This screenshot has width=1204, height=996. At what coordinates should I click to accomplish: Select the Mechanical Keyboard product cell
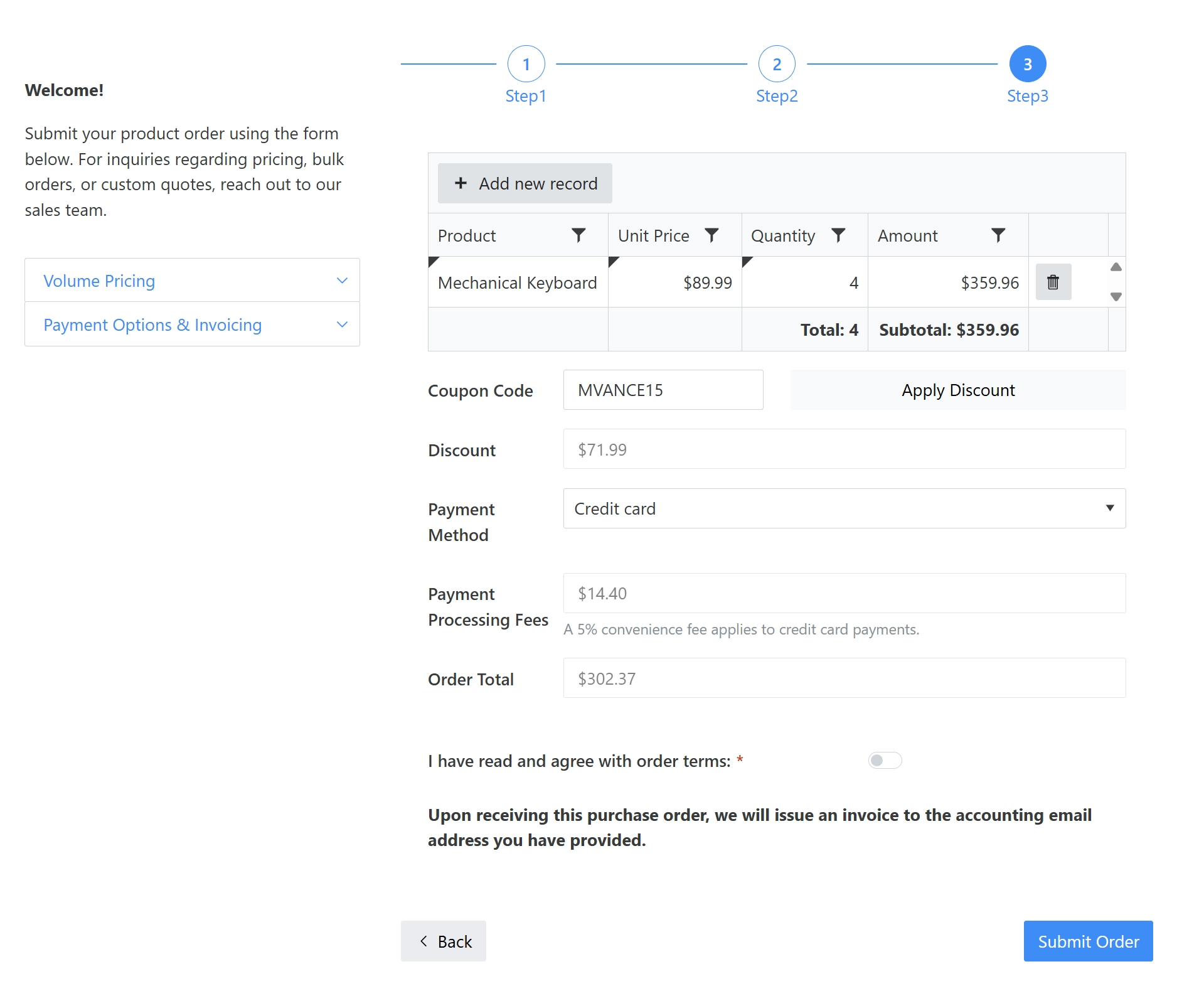518,282
